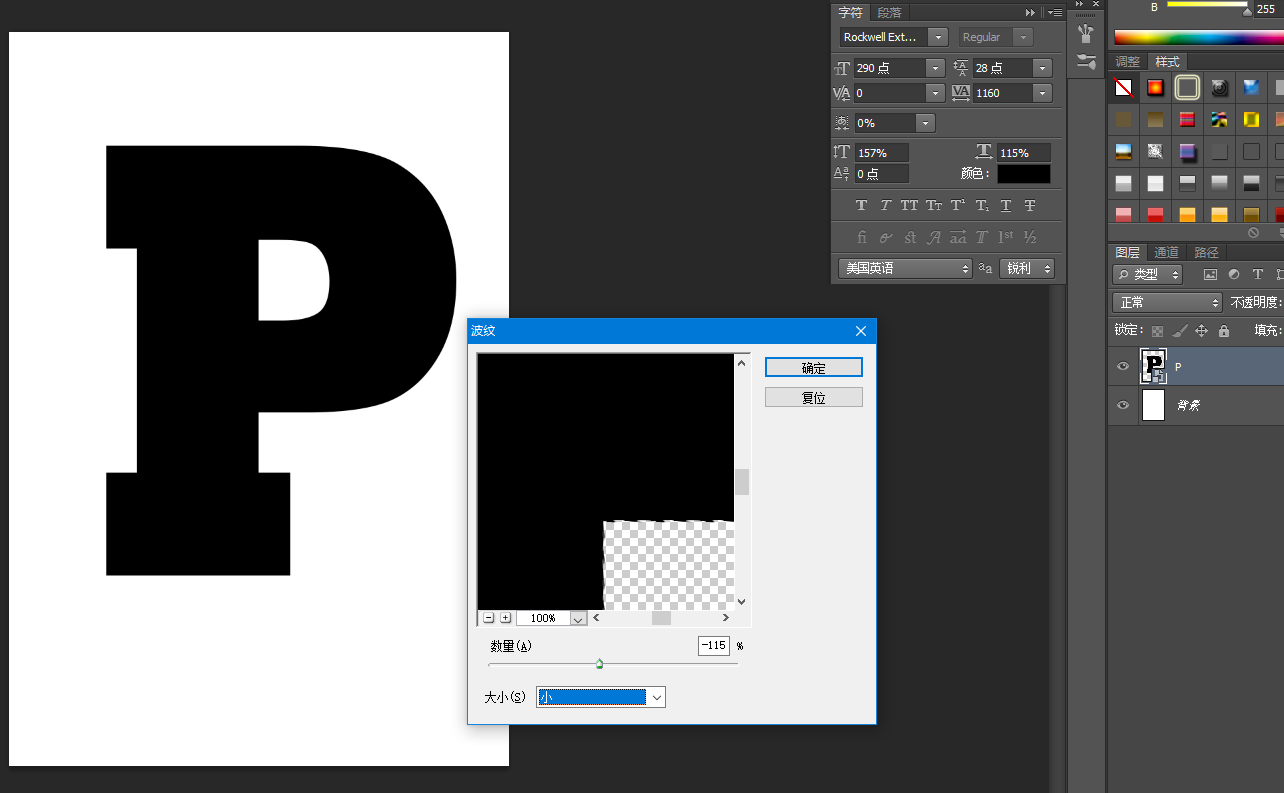This screenshot has height=793, width=1284.
Task: Click the lock all padlock icon
Action: tap(1224, 330)
